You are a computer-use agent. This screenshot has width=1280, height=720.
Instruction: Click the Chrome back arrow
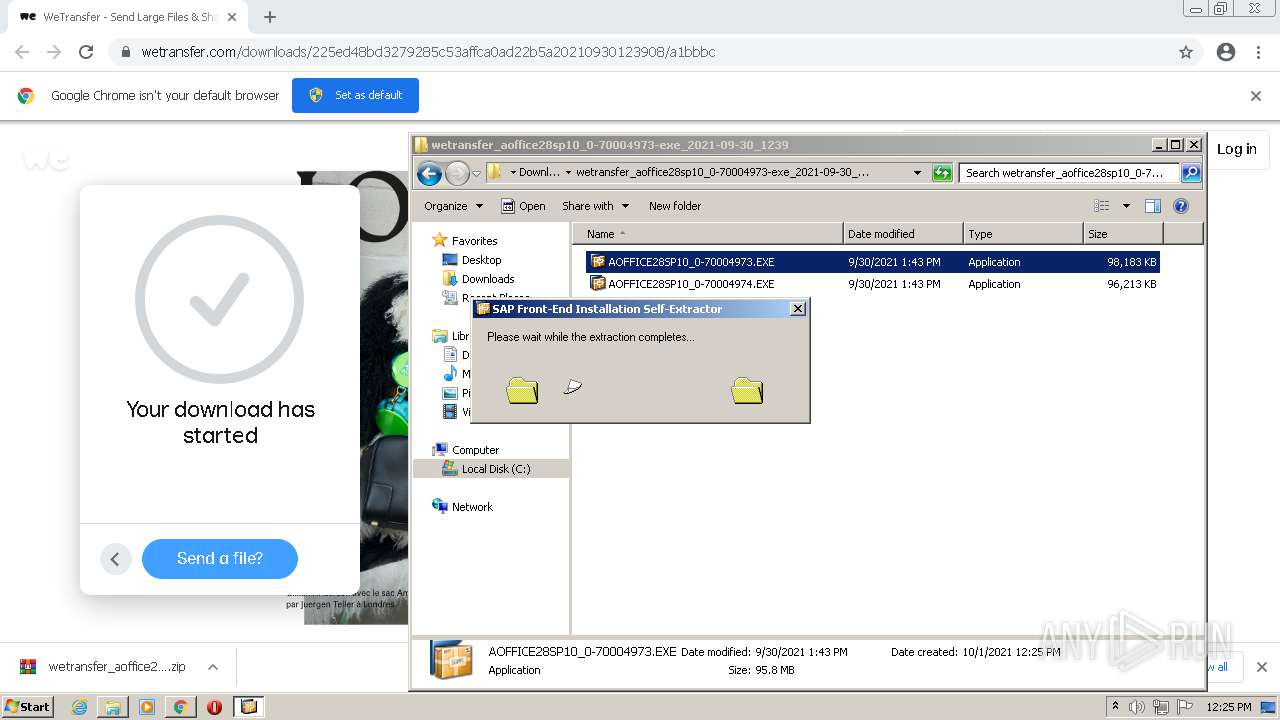point(22,52)
